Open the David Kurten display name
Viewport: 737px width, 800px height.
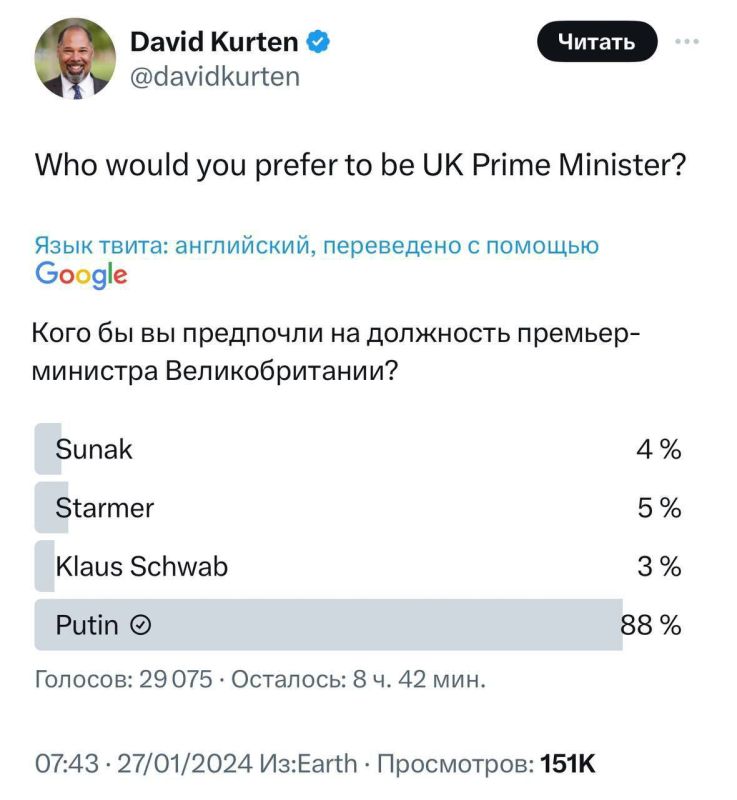214,42
